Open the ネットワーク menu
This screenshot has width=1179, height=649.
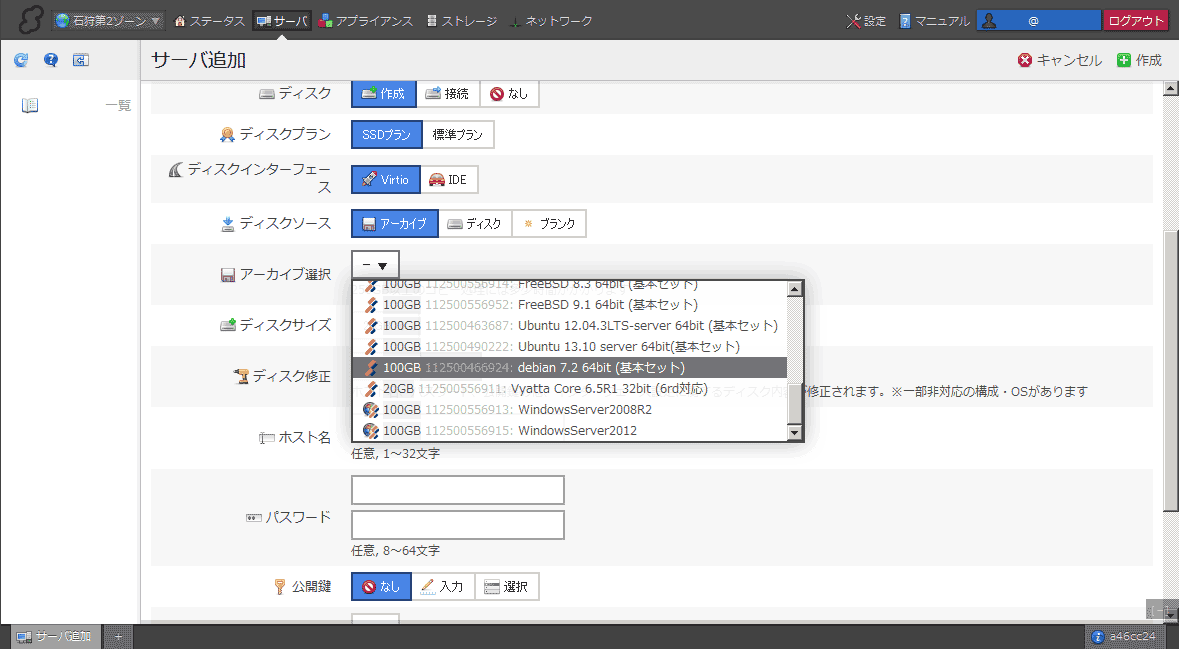550,21
